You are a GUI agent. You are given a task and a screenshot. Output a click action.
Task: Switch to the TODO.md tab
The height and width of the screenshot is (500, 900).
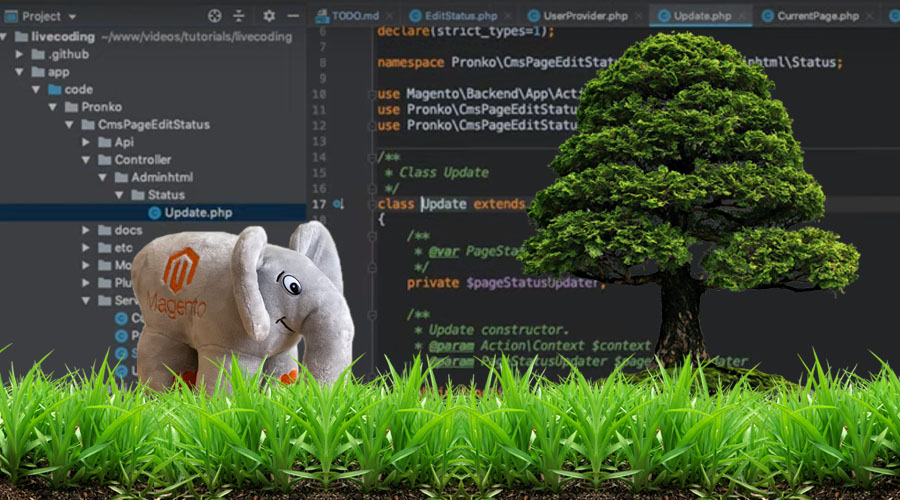(x=355, y=16)
